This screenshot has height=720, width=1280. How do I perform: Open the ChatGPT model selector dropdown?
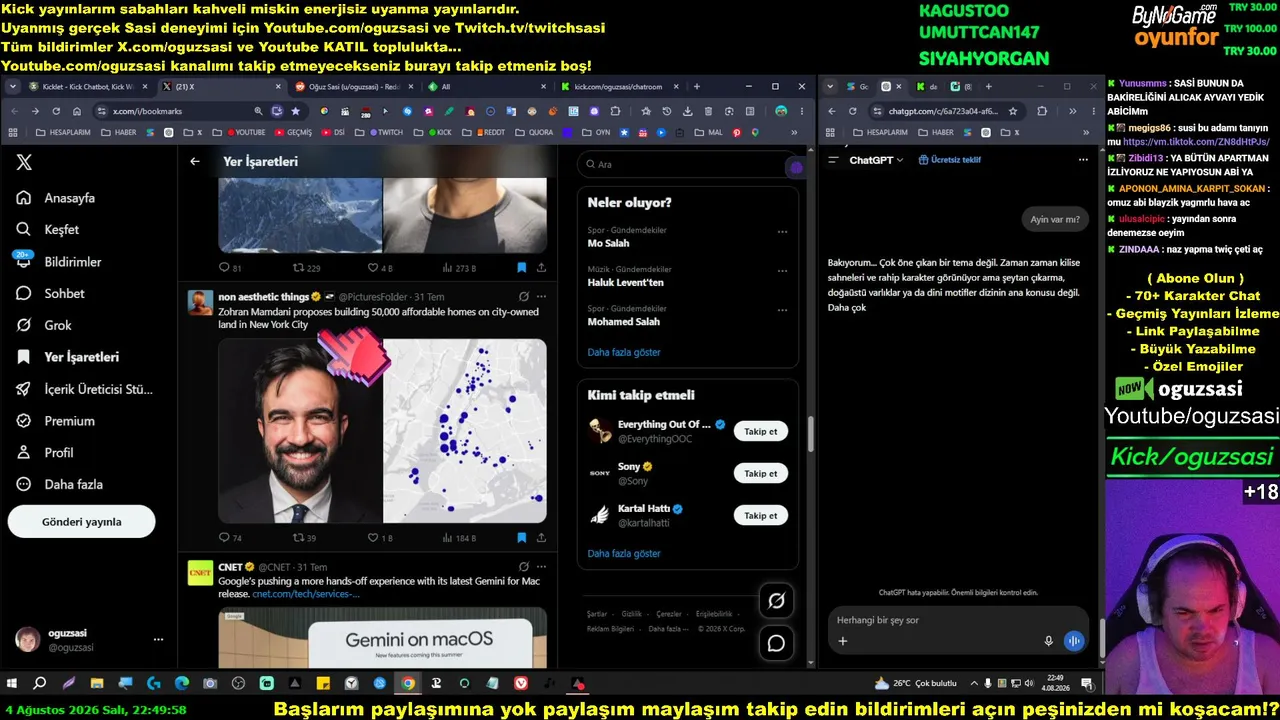pyautogui.click(x=876, y=160)
